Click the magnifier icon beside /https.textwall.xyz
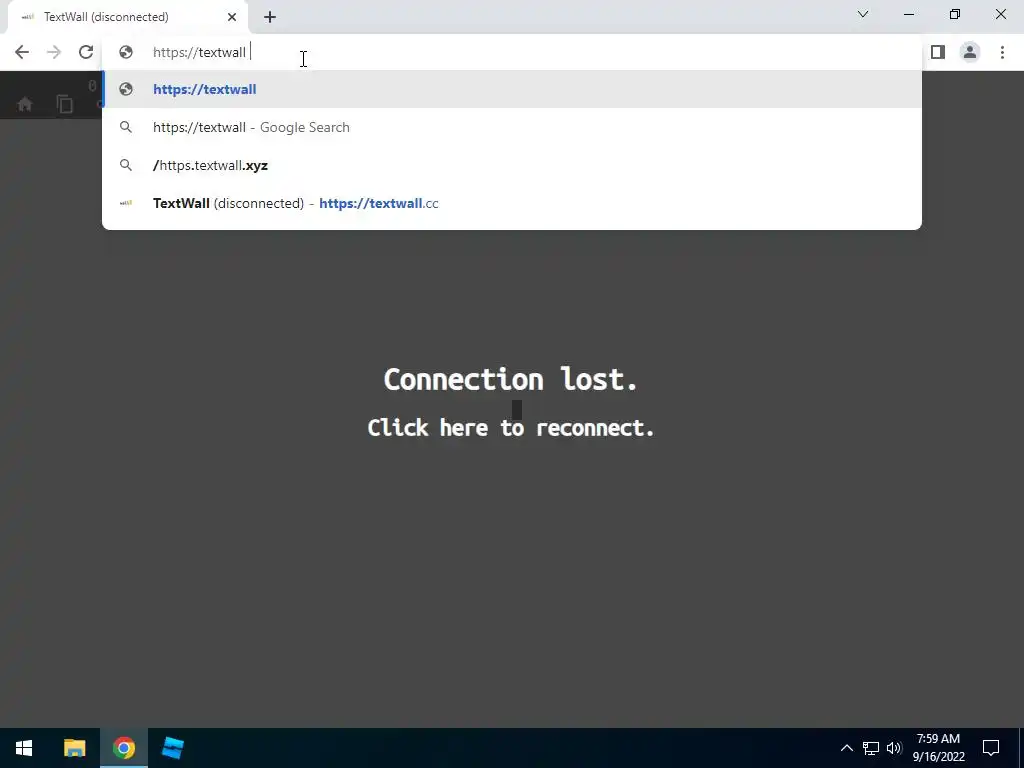This screenshot has width=1024, height=768. click(x=126, y=165)
